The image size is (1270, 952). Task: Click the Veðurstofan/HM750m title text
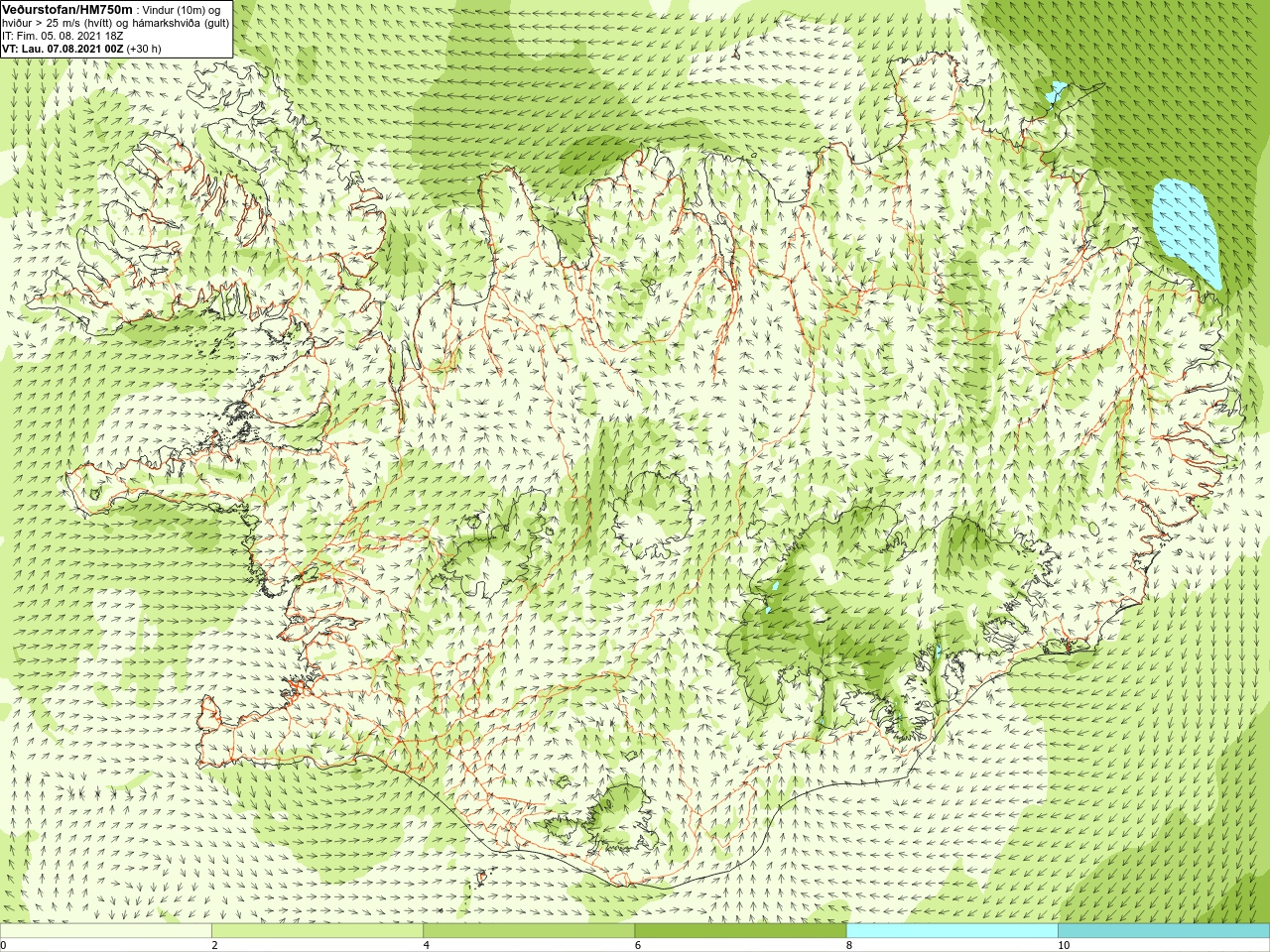point(67,8)
